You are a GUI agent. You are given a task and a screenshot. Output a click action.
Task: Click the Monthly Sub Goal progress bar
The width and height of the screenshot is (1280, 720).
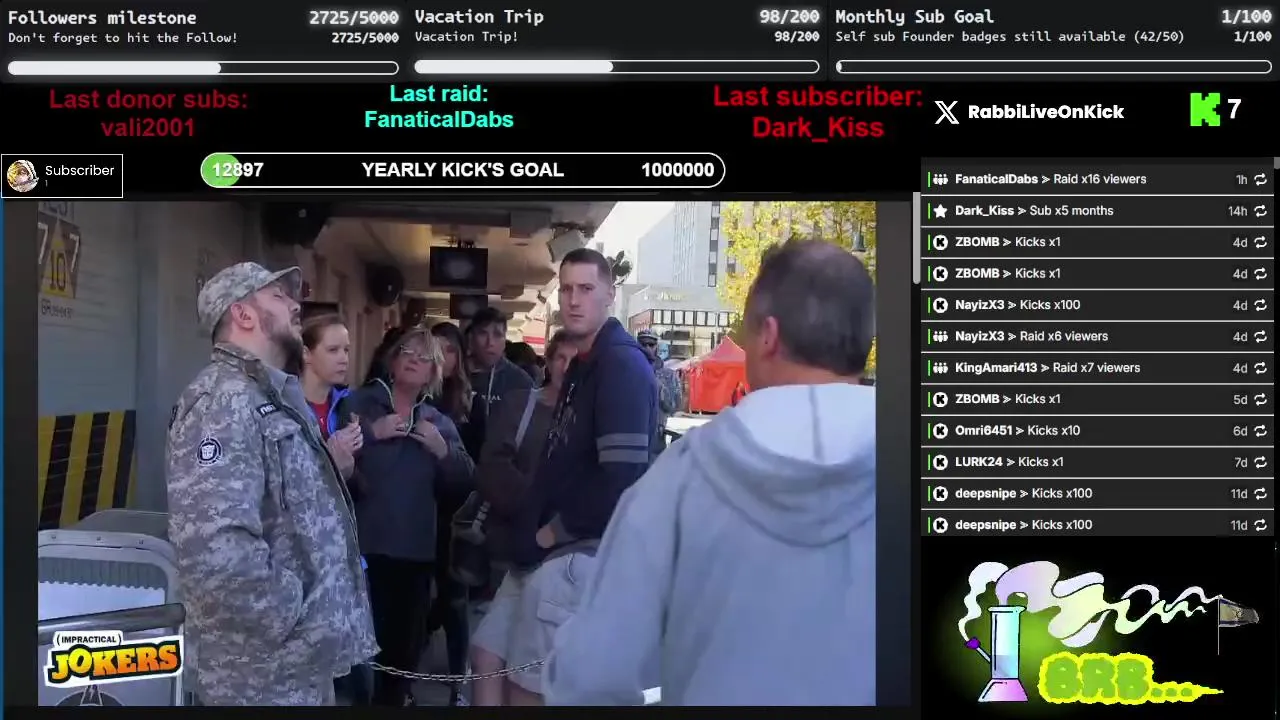tap(1054, 67)
